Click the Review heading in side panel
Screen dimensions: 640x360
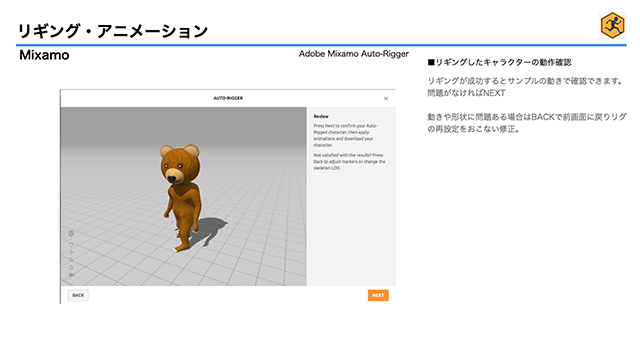click(321, 116)
